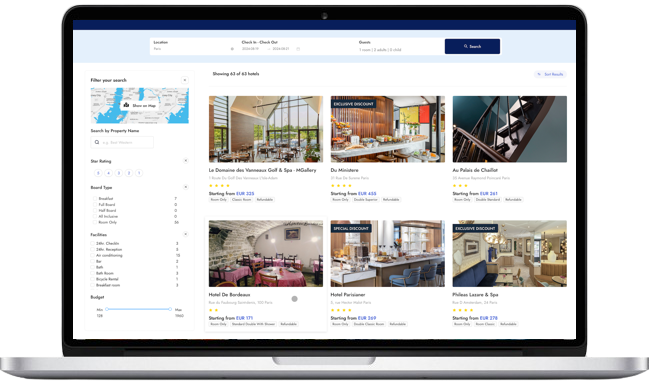Open the Sort Results menu
The image size is (649, 384).
click(x=550, y=74)
